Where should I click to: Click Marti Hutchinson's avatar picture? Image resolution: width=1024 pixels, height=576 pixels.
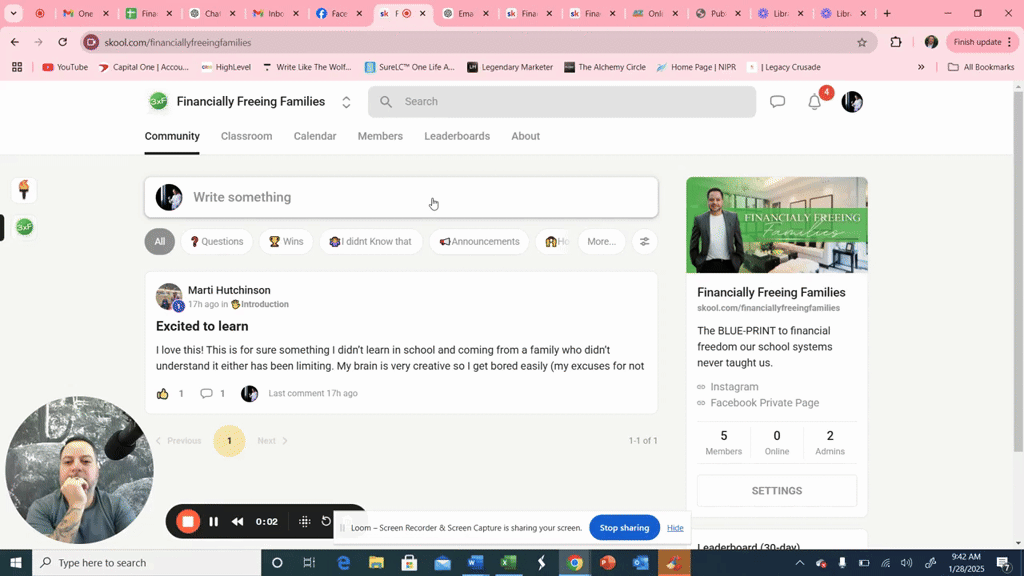click(169, 296)
